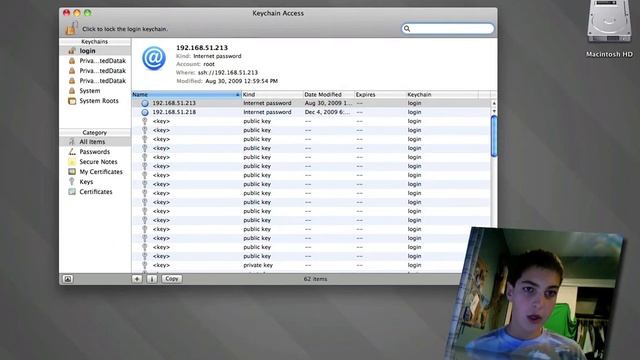This screenshot has height=360, width=640.
Task: Click the All Items category icon
Action: point(72,142)
